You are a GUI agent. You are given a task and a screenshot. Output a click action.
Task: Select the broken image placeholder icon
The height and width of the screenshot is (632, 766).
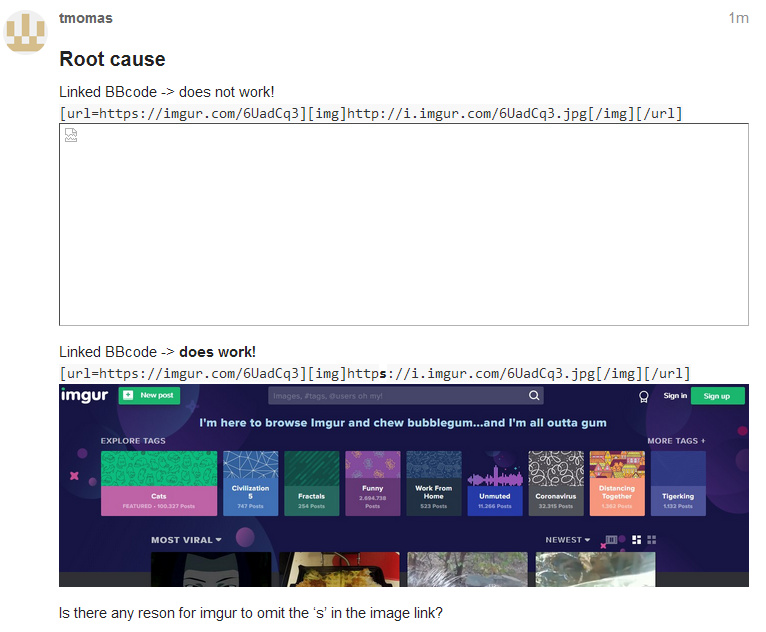coord(71,135)
